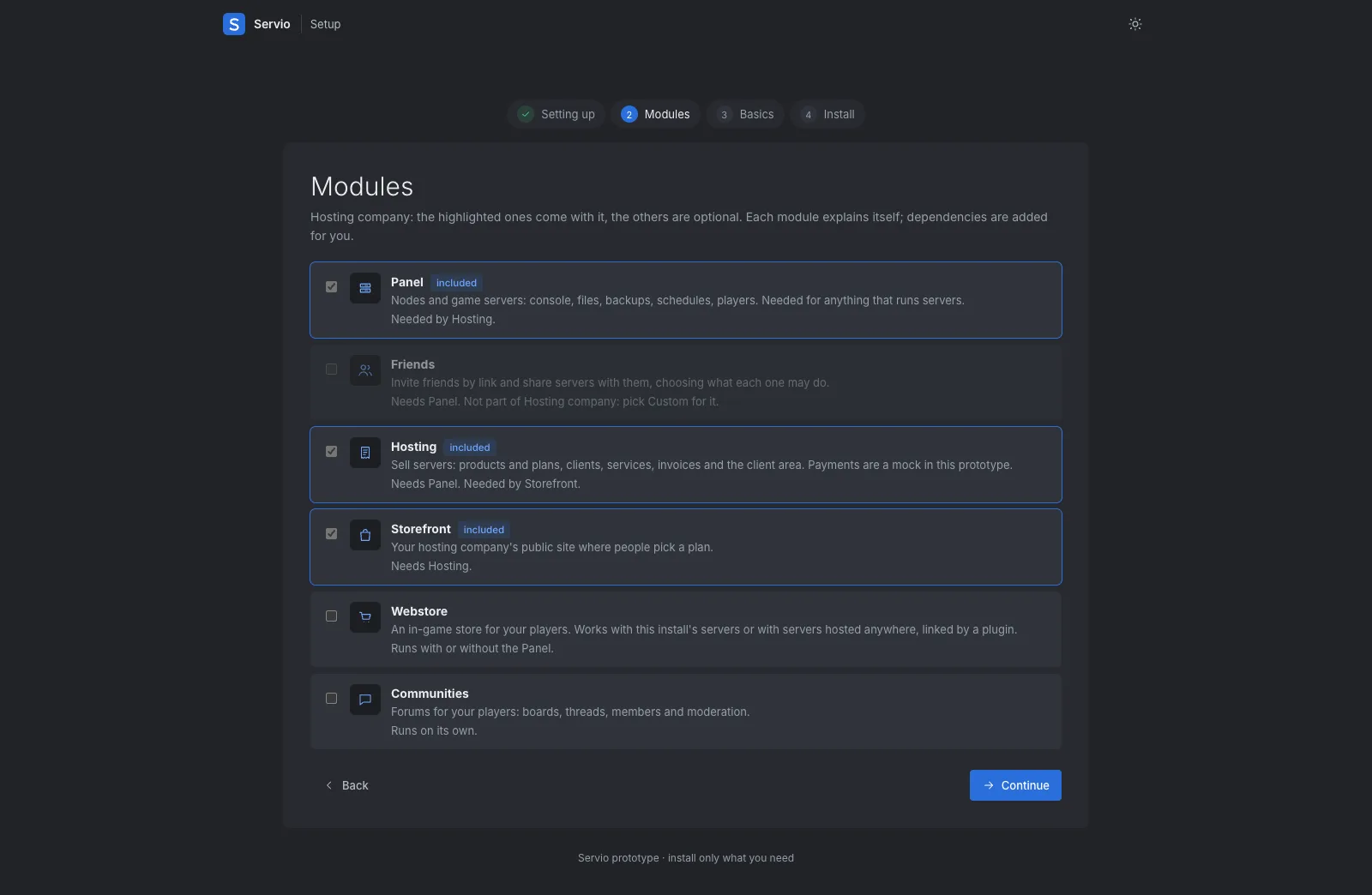Click the Friends 'pick Custom for it' note

tap(555, 401)
